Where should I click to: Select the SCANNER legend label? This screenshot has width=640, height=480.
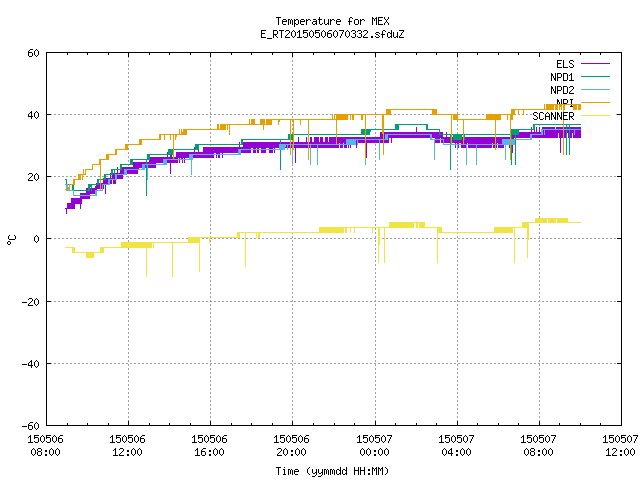click(553, 116)
